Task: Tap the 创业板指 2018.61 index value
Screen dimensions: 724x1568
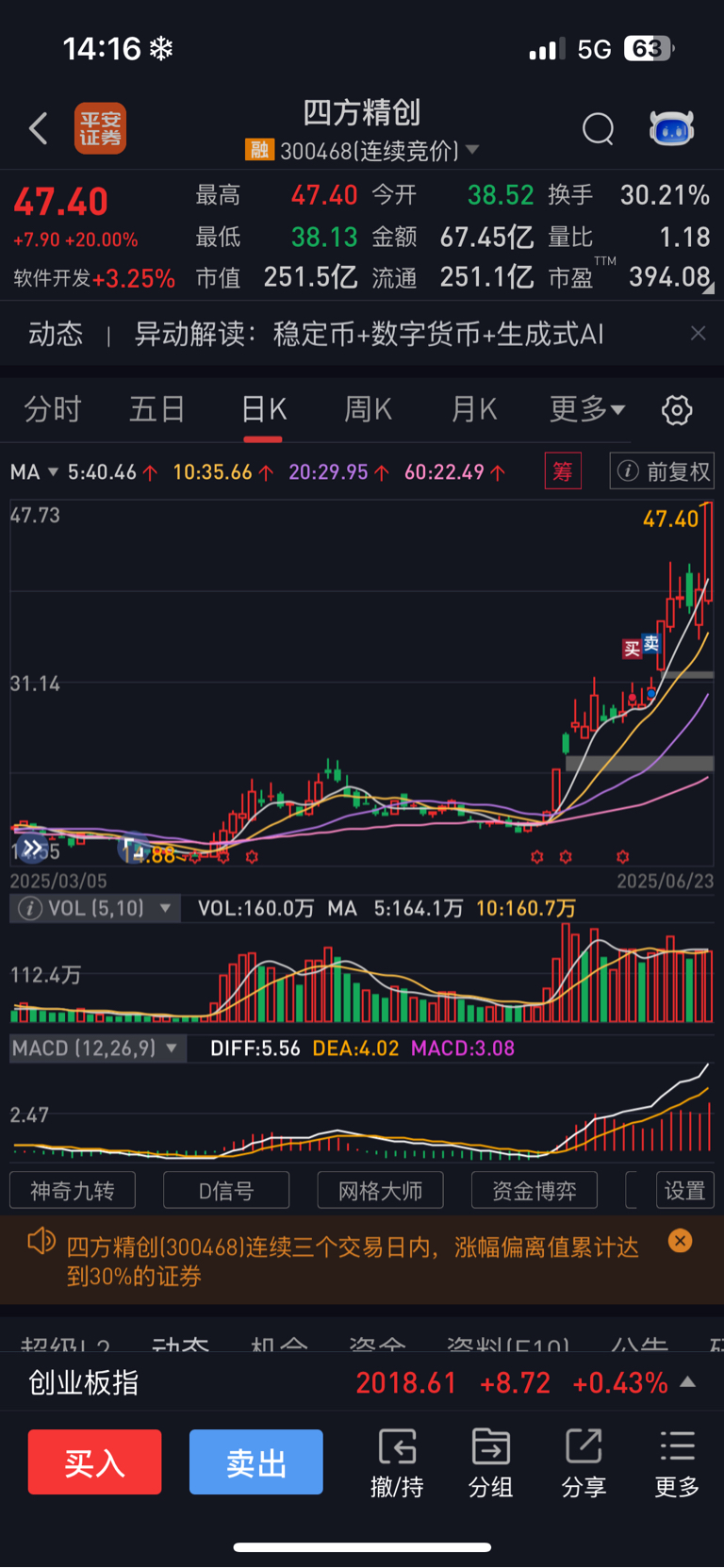Action: pos(406,1382)
